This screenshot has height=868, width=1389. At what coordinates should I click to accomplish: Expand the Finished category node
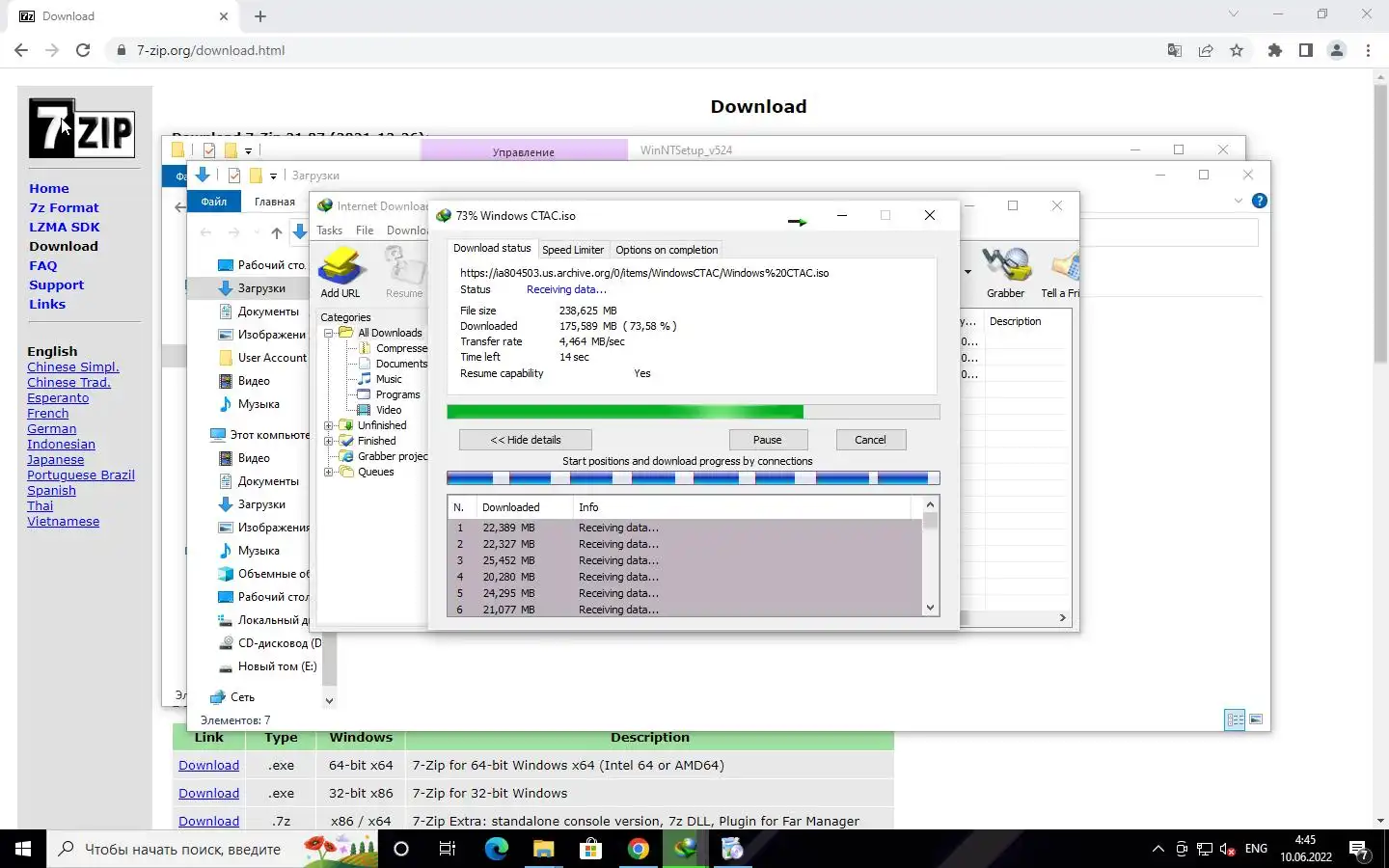(329, 441)
